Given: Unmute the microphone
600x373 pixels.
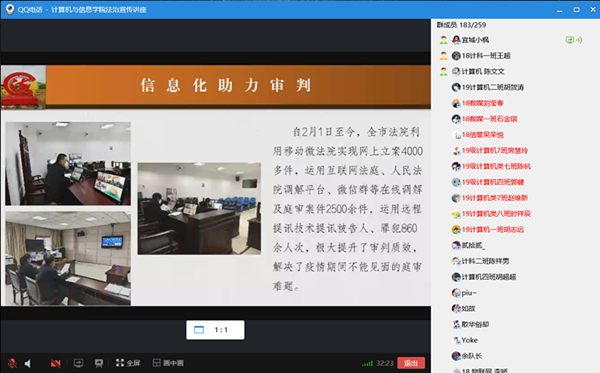Looking at the screenshot, I should [x=12, y=363].
